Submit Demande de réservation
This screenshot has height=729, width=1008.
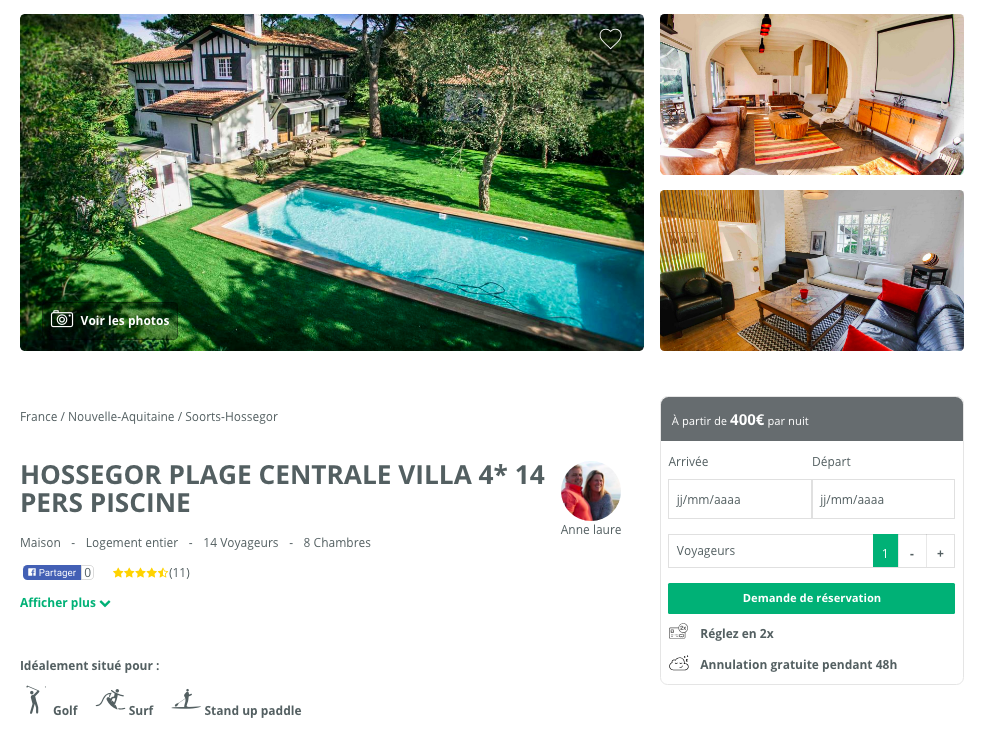(811, 598)
